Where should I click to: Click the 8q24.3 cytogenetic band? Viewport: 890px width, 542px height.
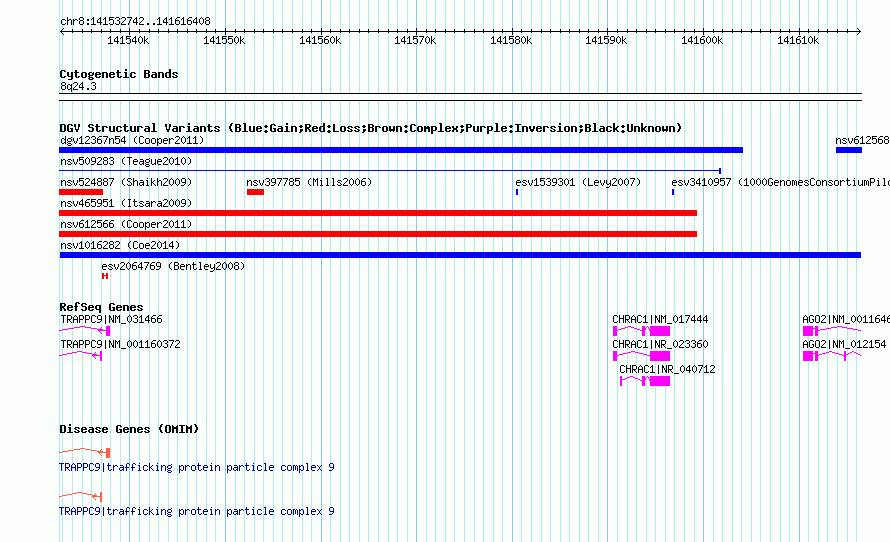pyautogui.click(x=460, y=97)
